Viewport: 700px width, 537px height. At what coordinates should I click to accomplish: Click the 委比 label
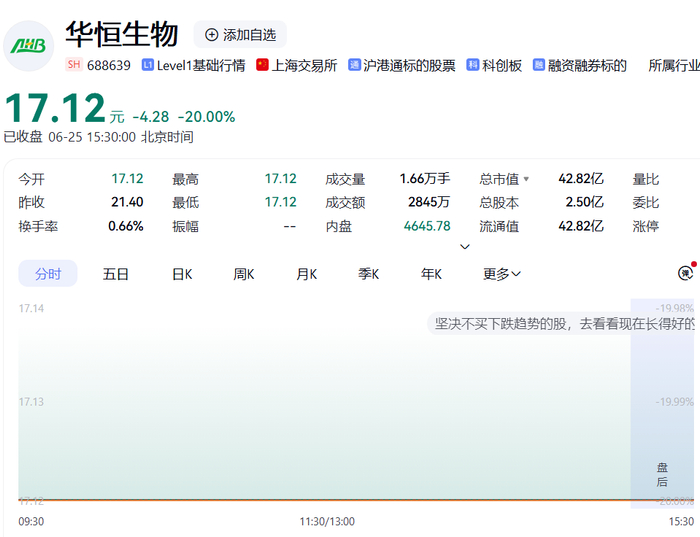pyautogui.click(x=646, y=202)
